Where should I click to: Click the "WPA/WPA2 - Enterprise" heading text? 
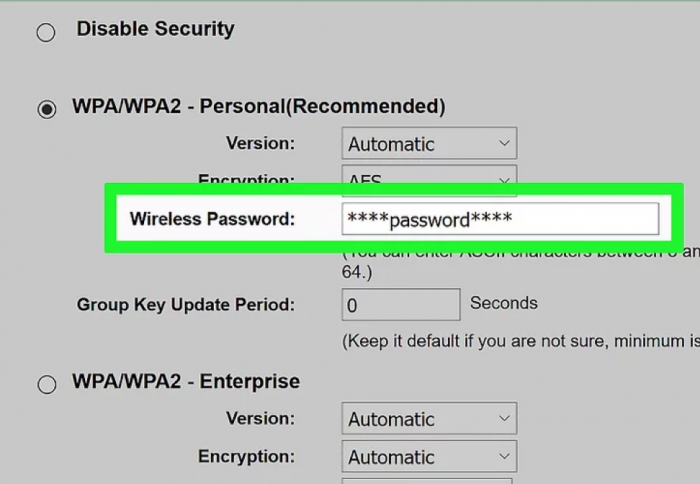[x=186, y=381]
